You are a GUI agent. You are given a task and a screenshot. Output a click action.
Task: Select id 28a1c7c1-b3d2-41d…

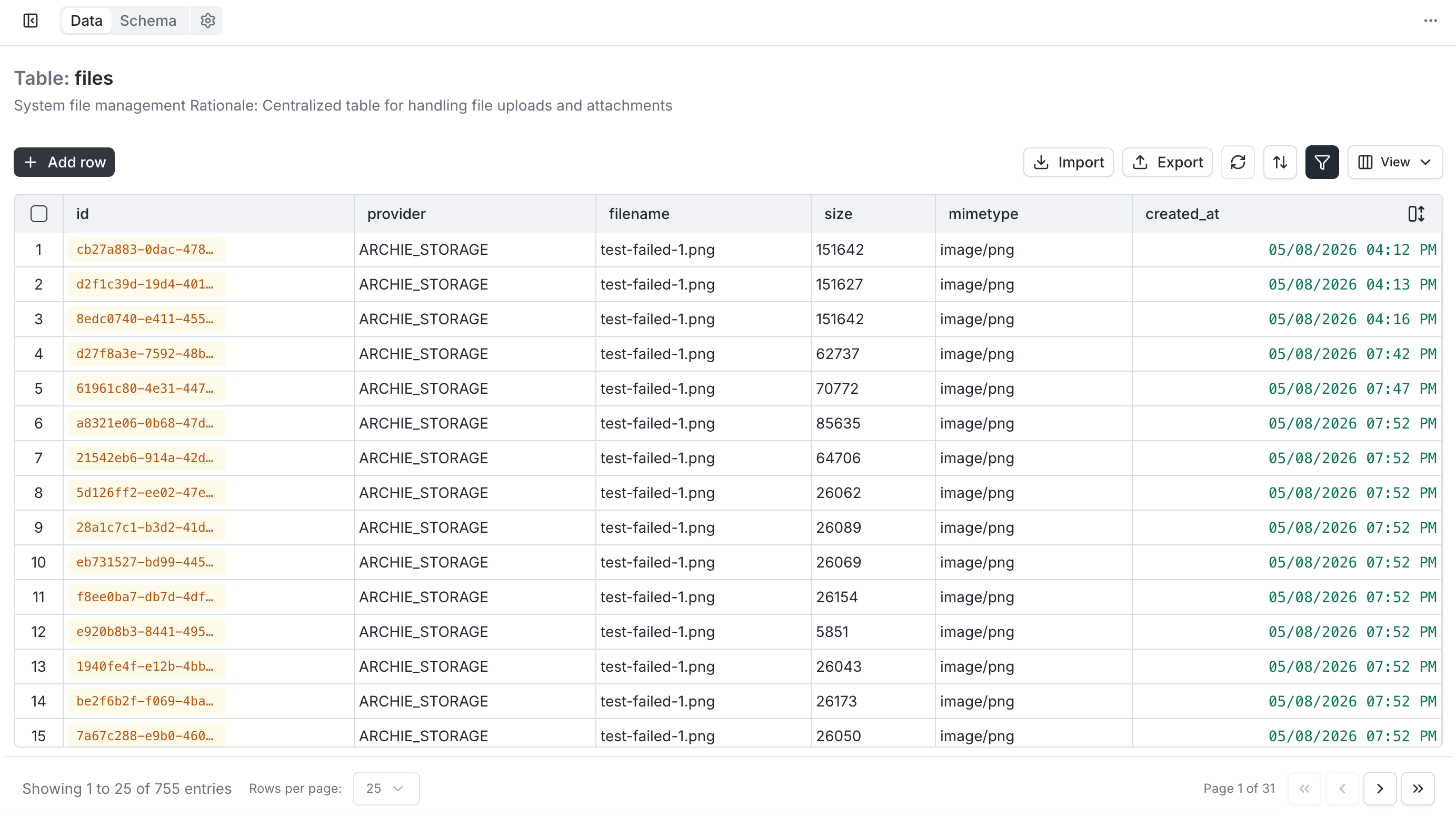tap(146, 528)
